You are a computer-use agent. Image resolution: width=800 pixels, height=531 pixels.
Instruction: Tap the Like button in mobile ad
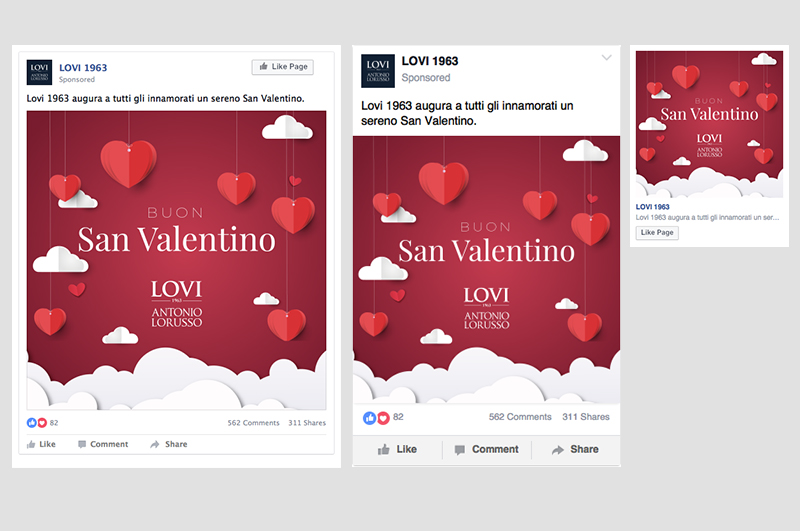coord(397,449)
